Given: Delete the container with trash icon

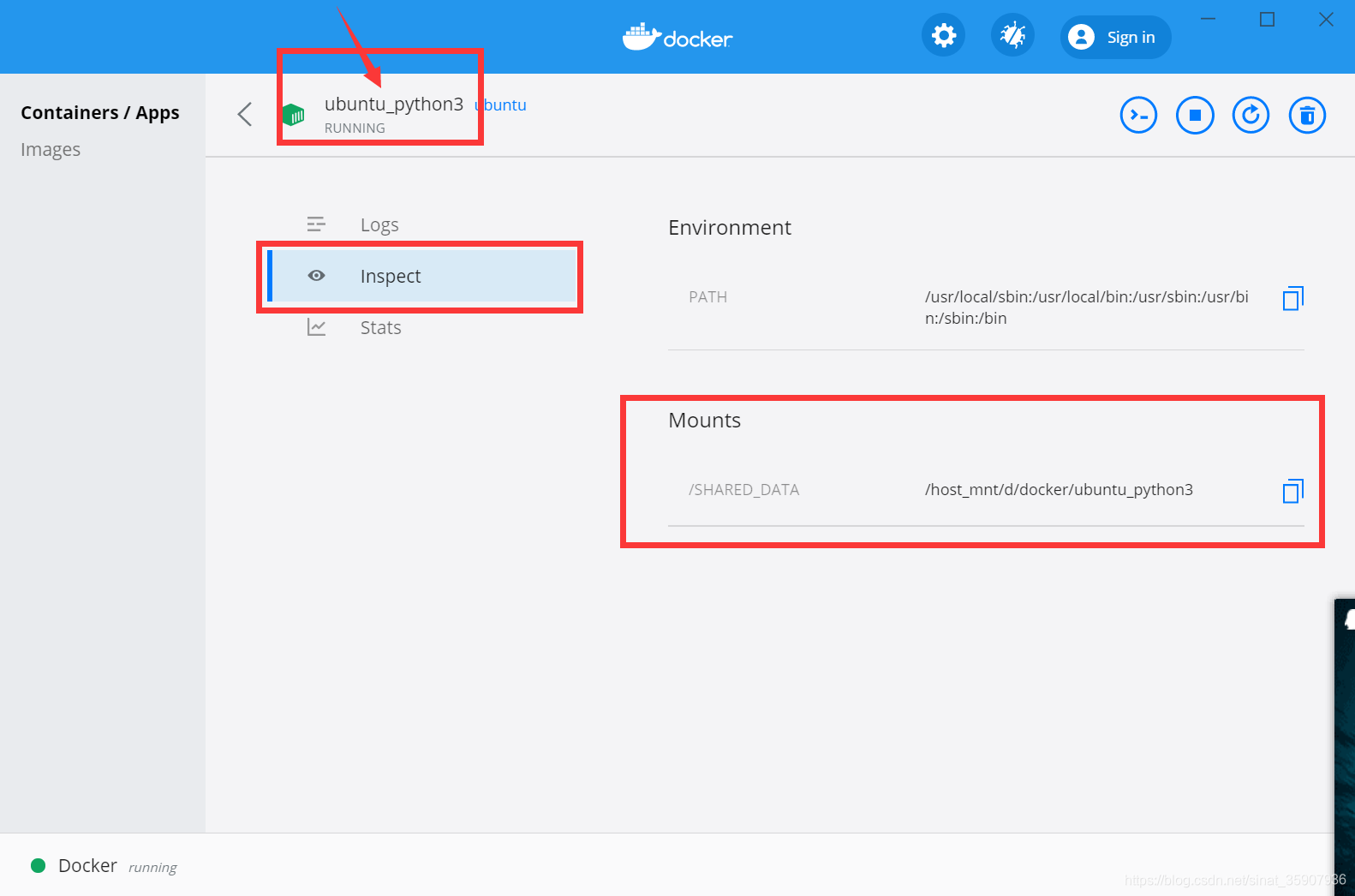Looking at the screenshot, I should 1307,115.
